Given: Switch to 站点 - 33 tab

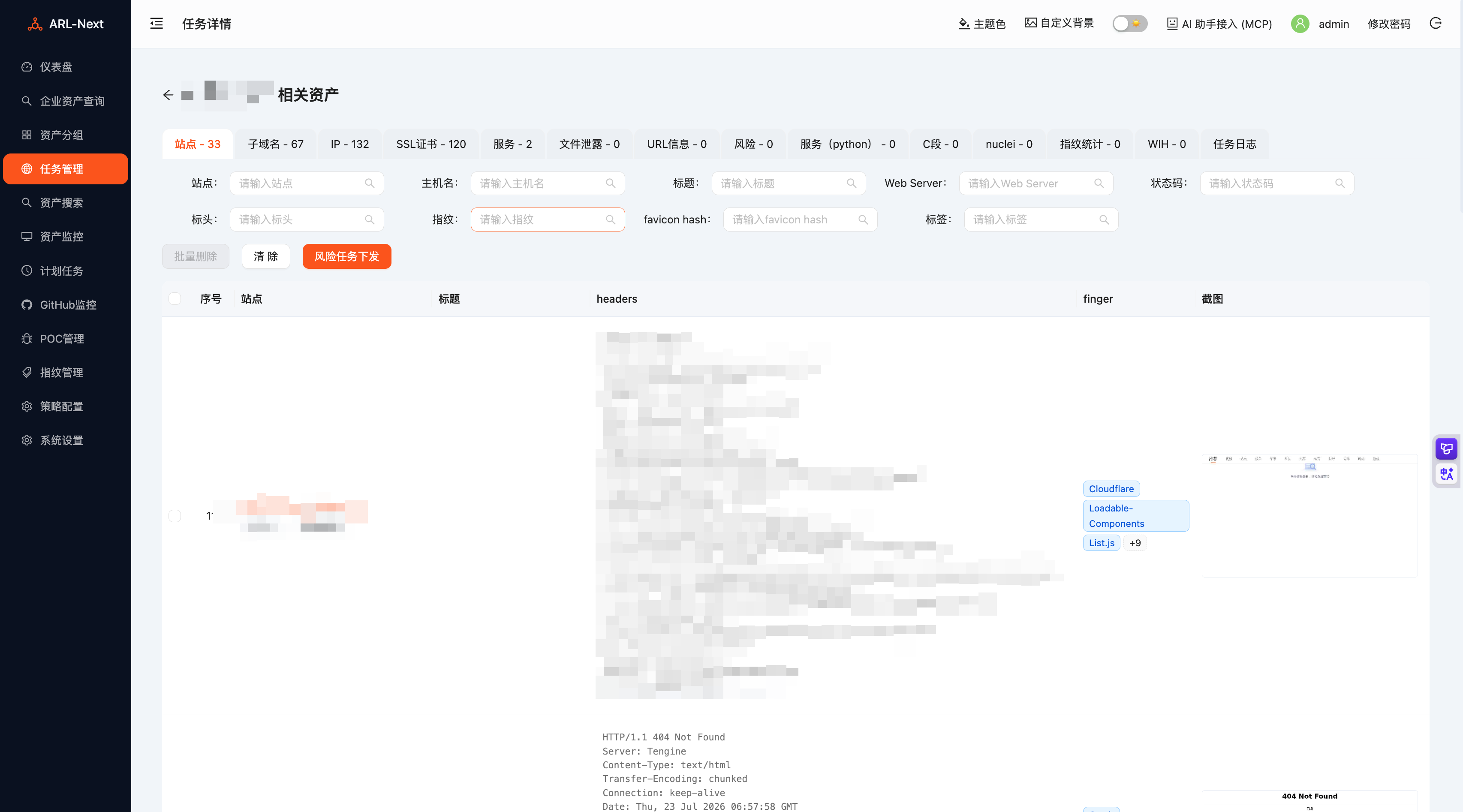Looking at the screenshot, I should pos(198,144).
